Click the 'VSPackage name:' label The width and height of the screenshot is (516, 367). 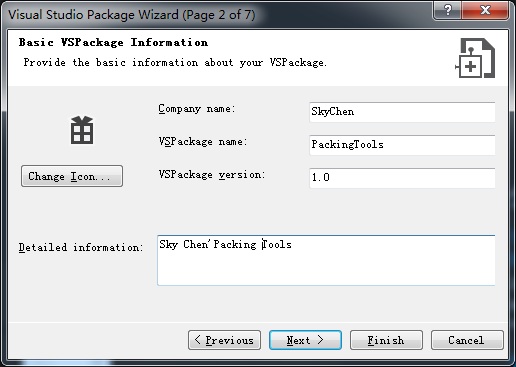203,142
